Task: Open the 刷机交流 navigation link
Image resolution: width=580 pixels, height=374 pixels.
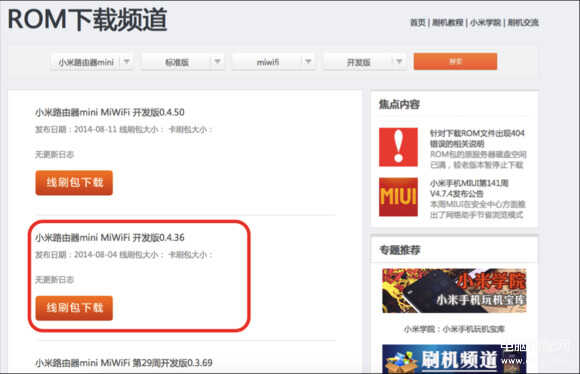Action: click(x=523, y=23)
